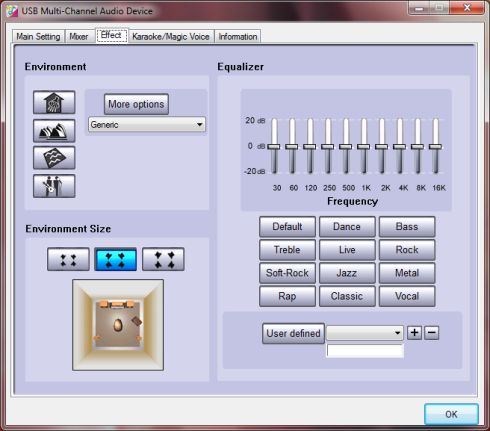Apply the Jazz equalizer preset
This screenshot has height=431, width=490.
pyautogui.click(x=347, y=273)
